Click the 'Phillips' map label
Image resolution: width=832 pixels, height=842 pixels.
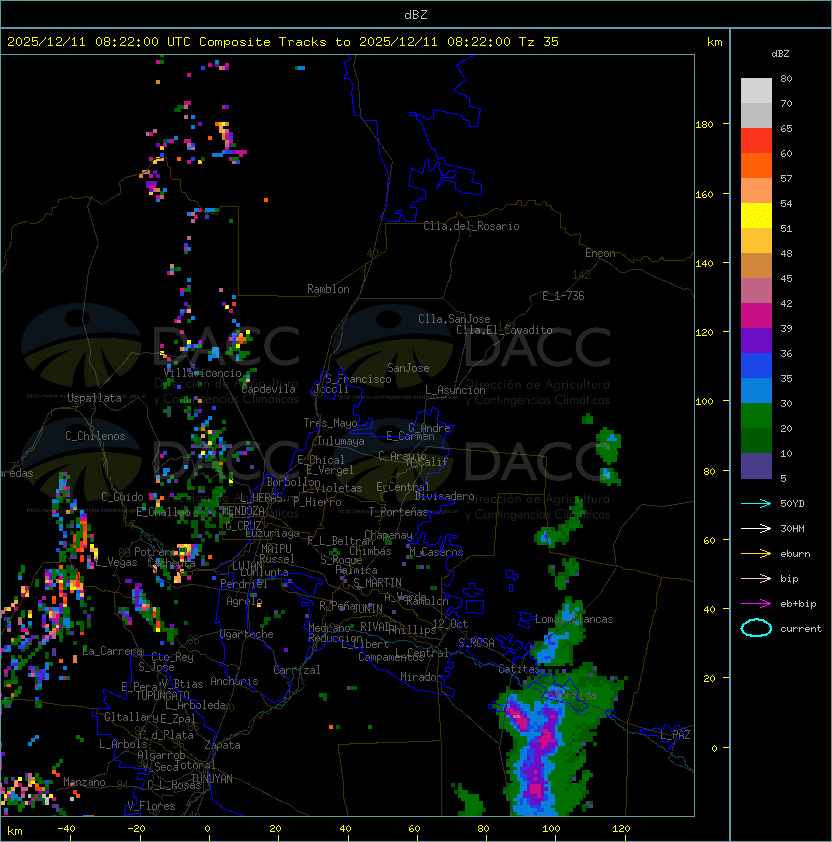click(412, 630)
